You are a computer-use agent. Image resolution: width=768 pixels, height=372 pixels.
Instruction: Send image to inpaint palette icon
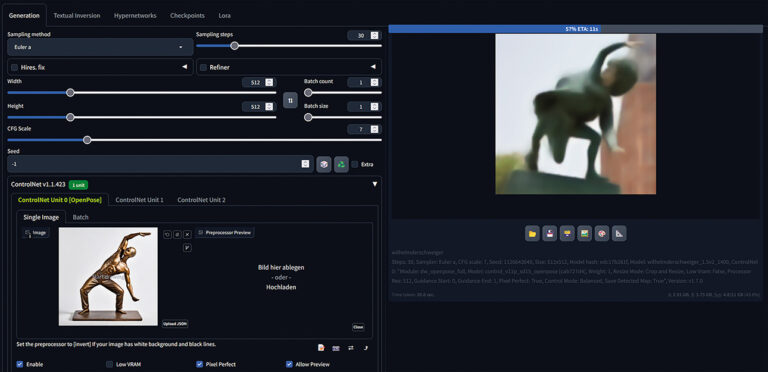(x=602, y=233)
